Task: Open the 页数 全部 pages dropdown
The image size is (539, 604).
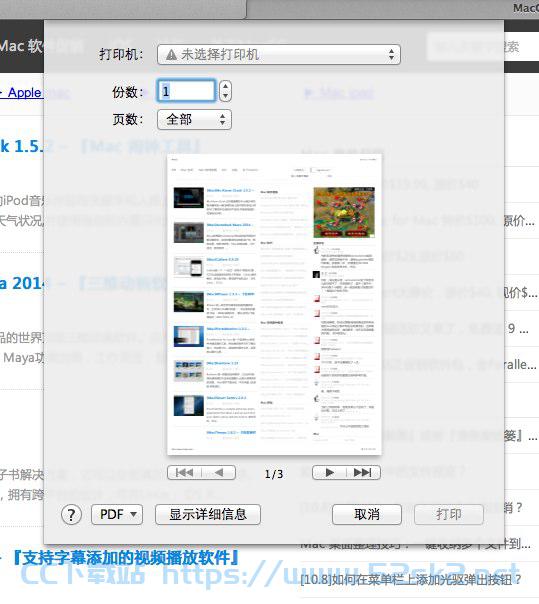Action: click(x=194, y=119)
